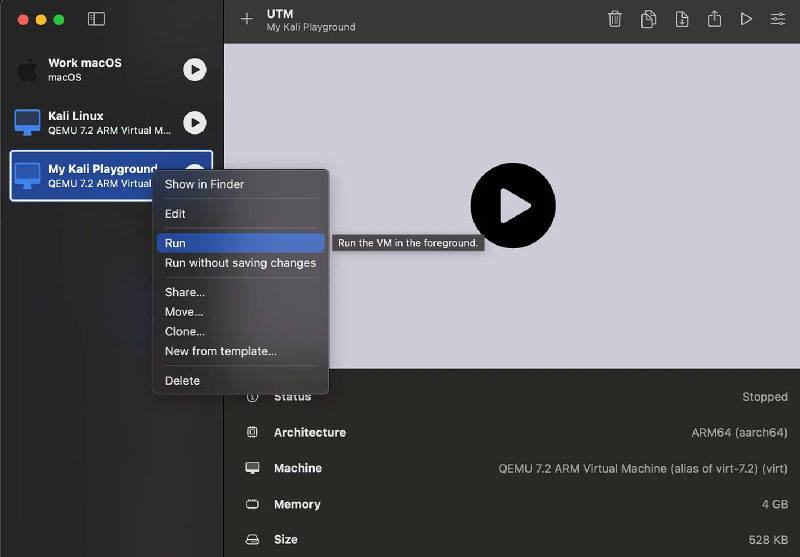Click the share icon in the toolbar
Viewport: 800px width, 557px height.
point(714,19)
